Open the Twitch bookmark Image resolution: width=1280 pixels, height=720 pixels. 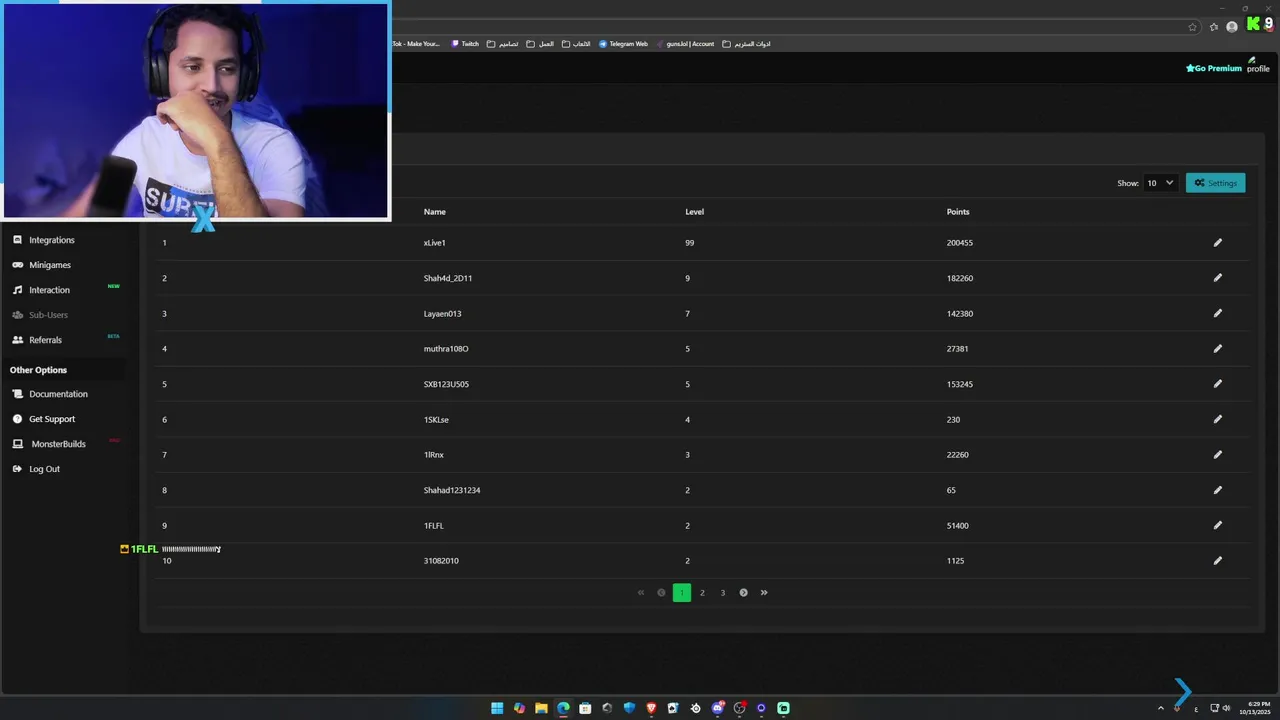(465, 44)
